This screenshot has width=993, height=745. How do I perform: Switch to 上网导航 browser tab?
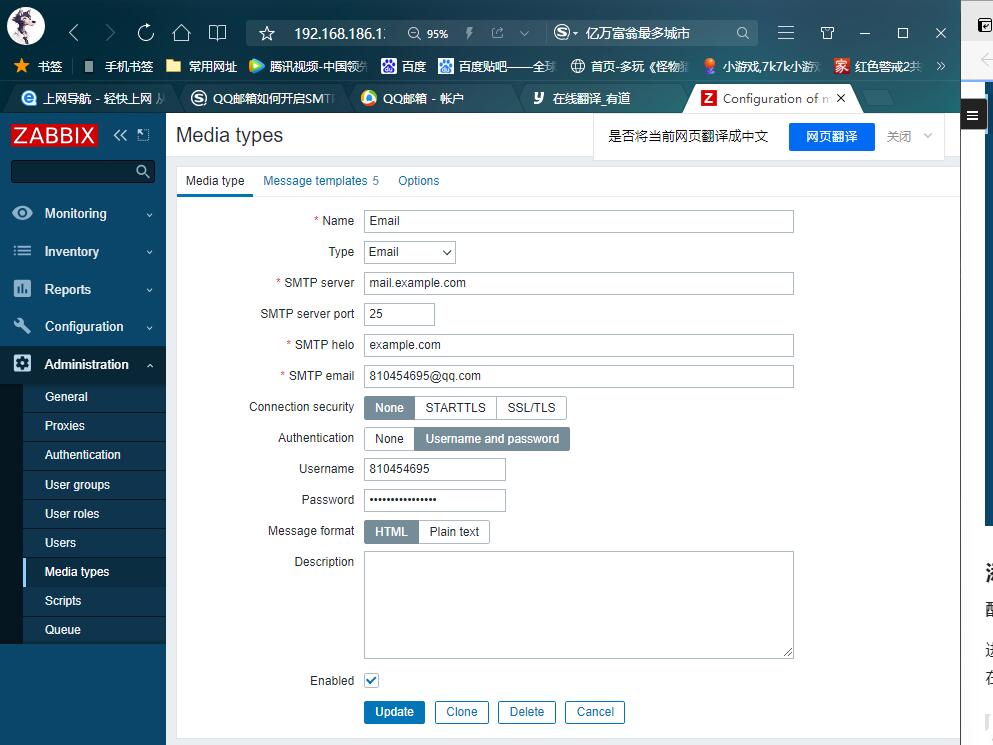94,98
